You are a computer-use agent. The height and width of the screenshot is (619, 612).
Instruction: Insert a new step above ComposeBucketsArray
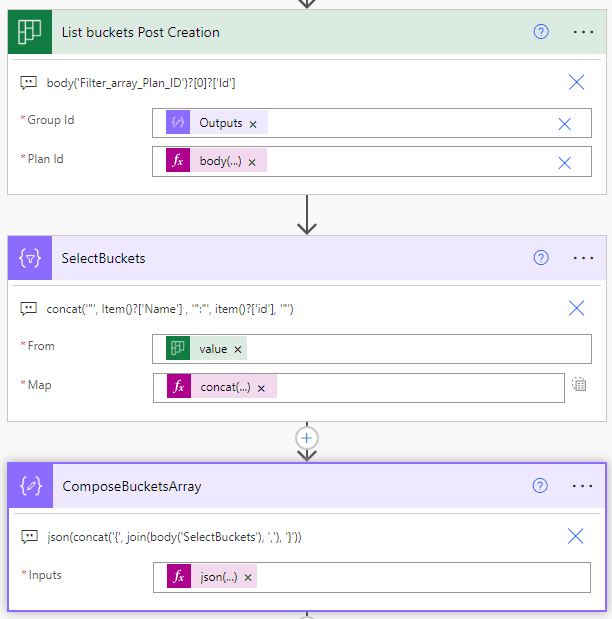click(307, 438)
